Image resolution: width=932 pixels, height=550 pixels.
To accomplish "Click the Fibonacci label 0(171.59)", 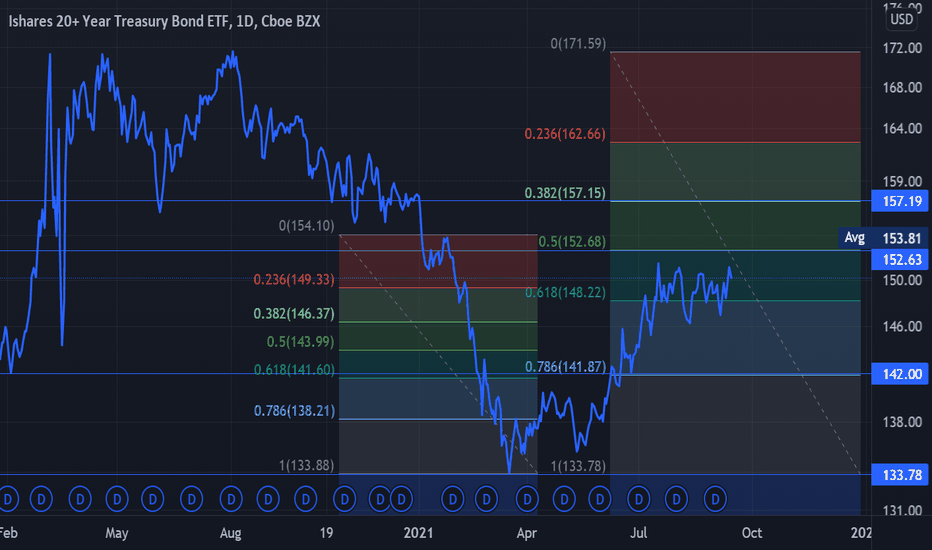I will click(578, 43).
